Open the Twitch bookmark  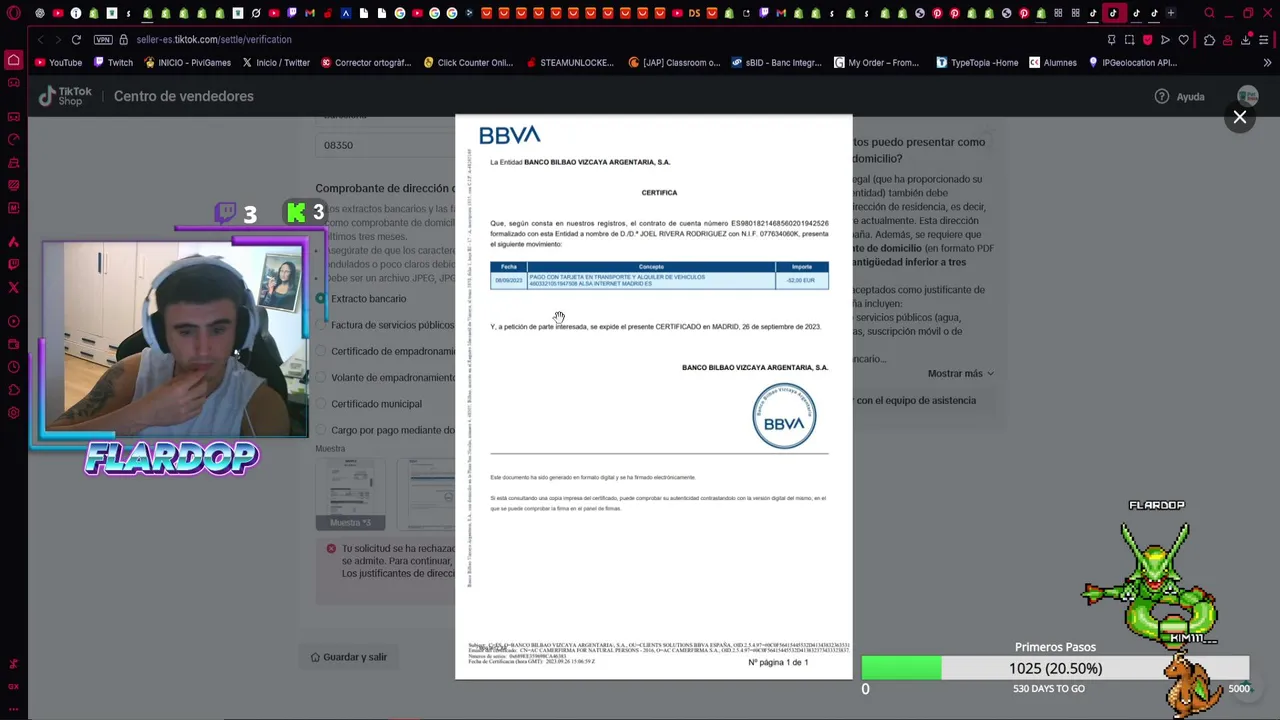113,62
